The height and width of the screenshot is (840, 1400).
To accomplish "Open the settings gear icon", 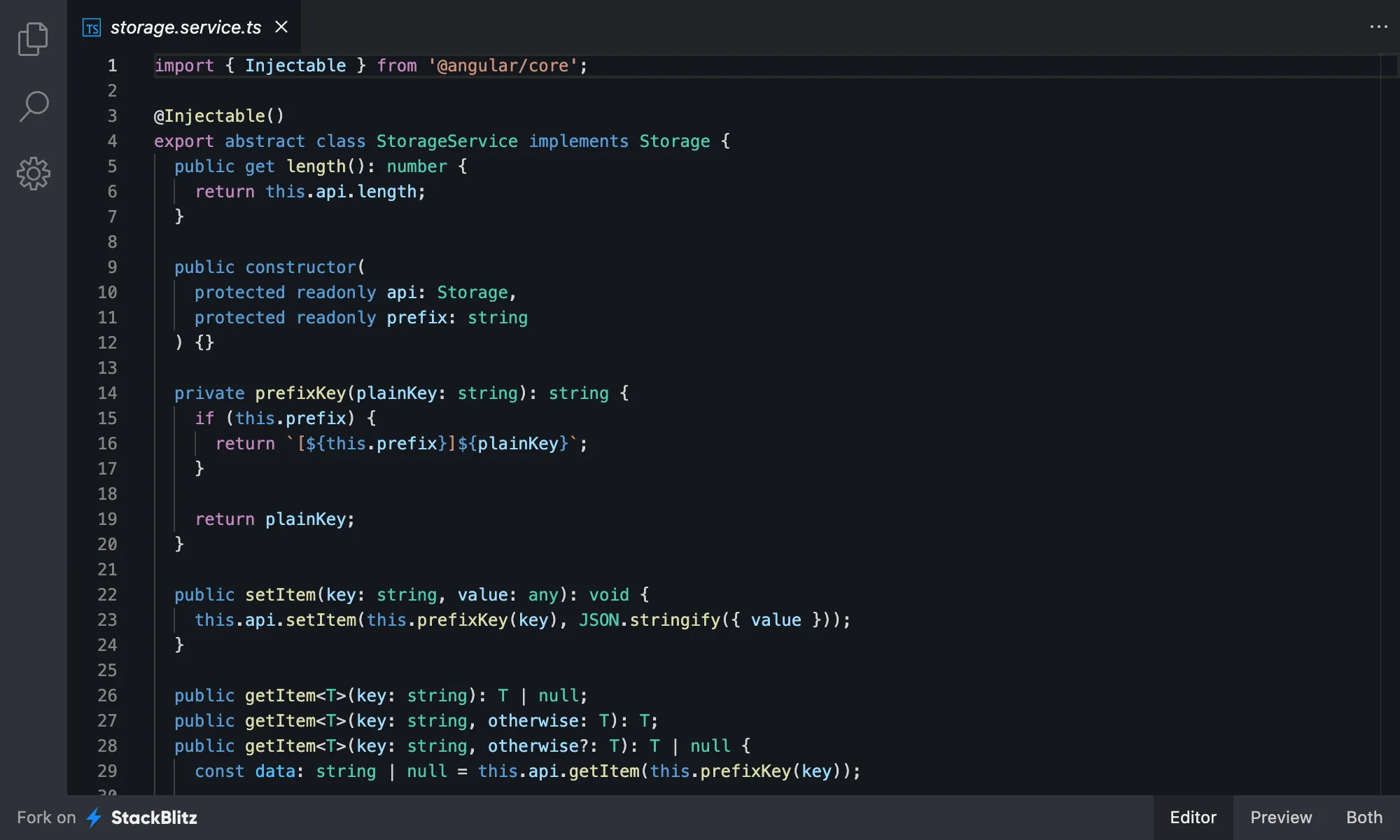I will tap(33, 174).
